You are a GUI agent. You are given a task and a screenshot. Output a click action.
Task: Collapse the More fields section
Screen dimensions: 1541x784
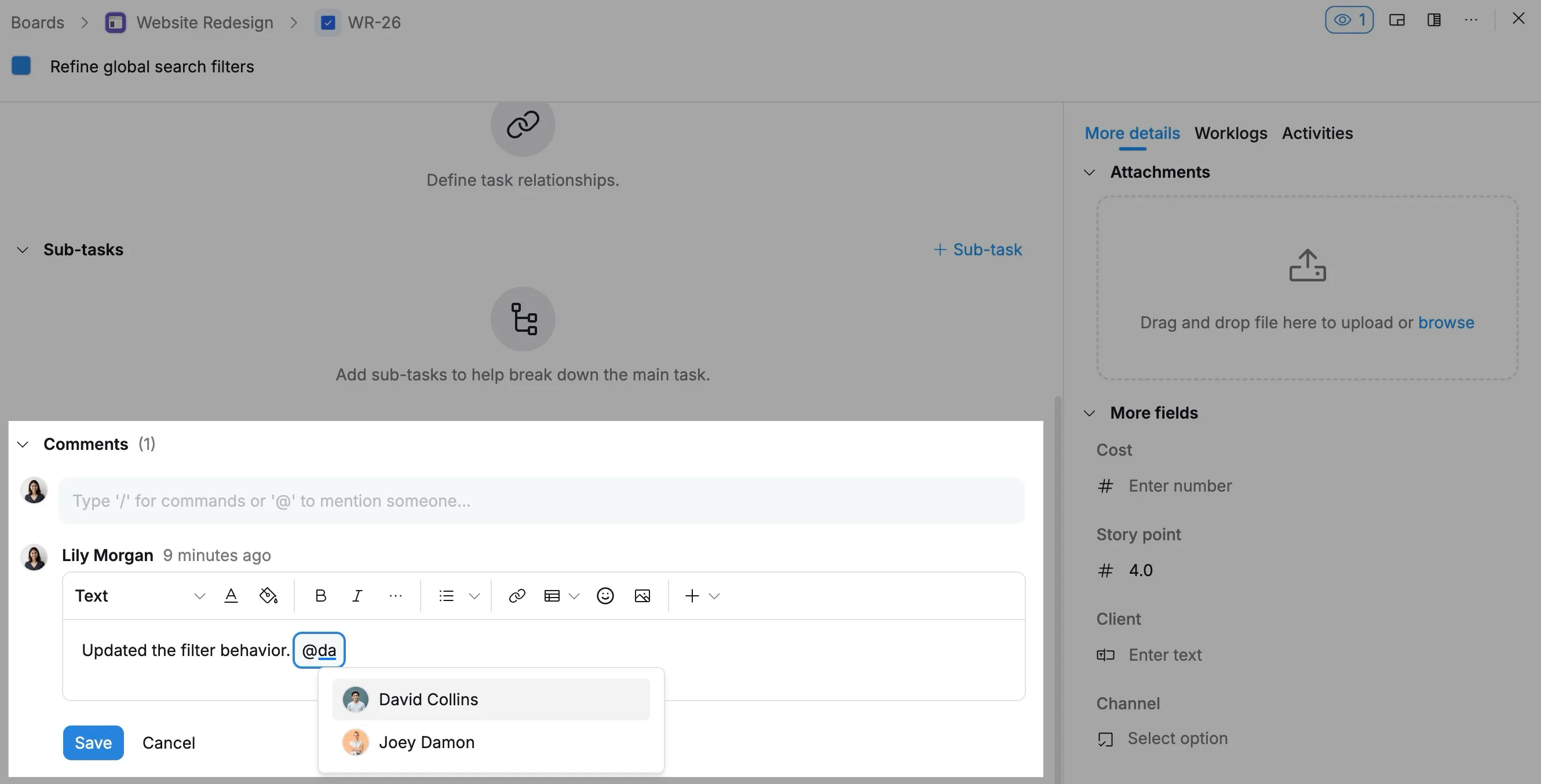[1089, 413]
